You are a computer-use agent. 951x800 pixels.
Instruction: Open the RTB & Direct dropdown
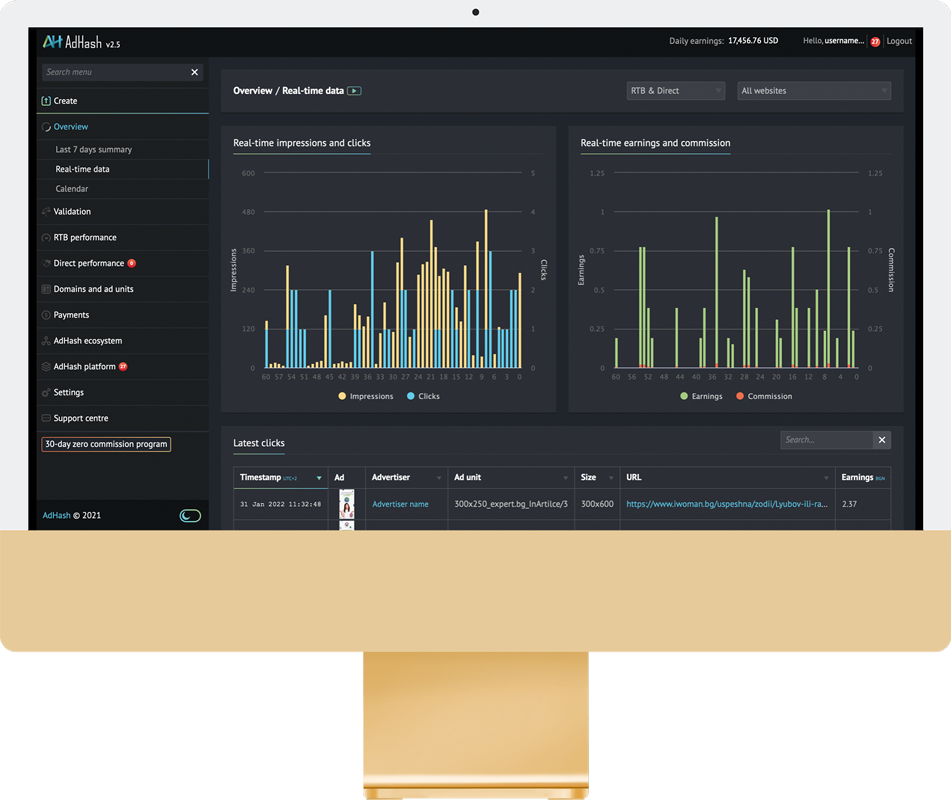[675, 91]
